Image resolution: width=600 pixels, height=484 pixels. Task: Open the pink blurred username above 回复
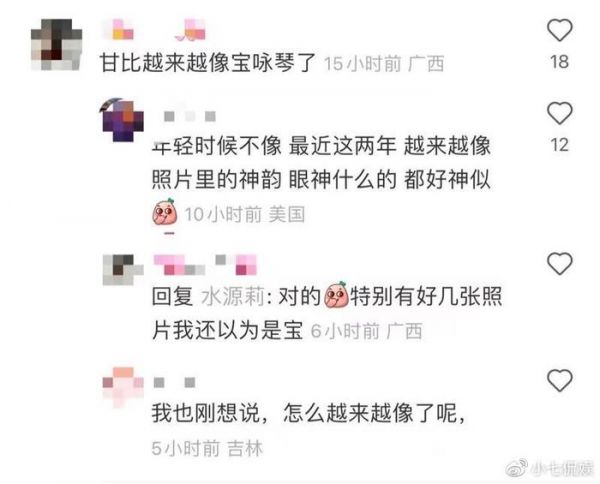pos(204,265)
